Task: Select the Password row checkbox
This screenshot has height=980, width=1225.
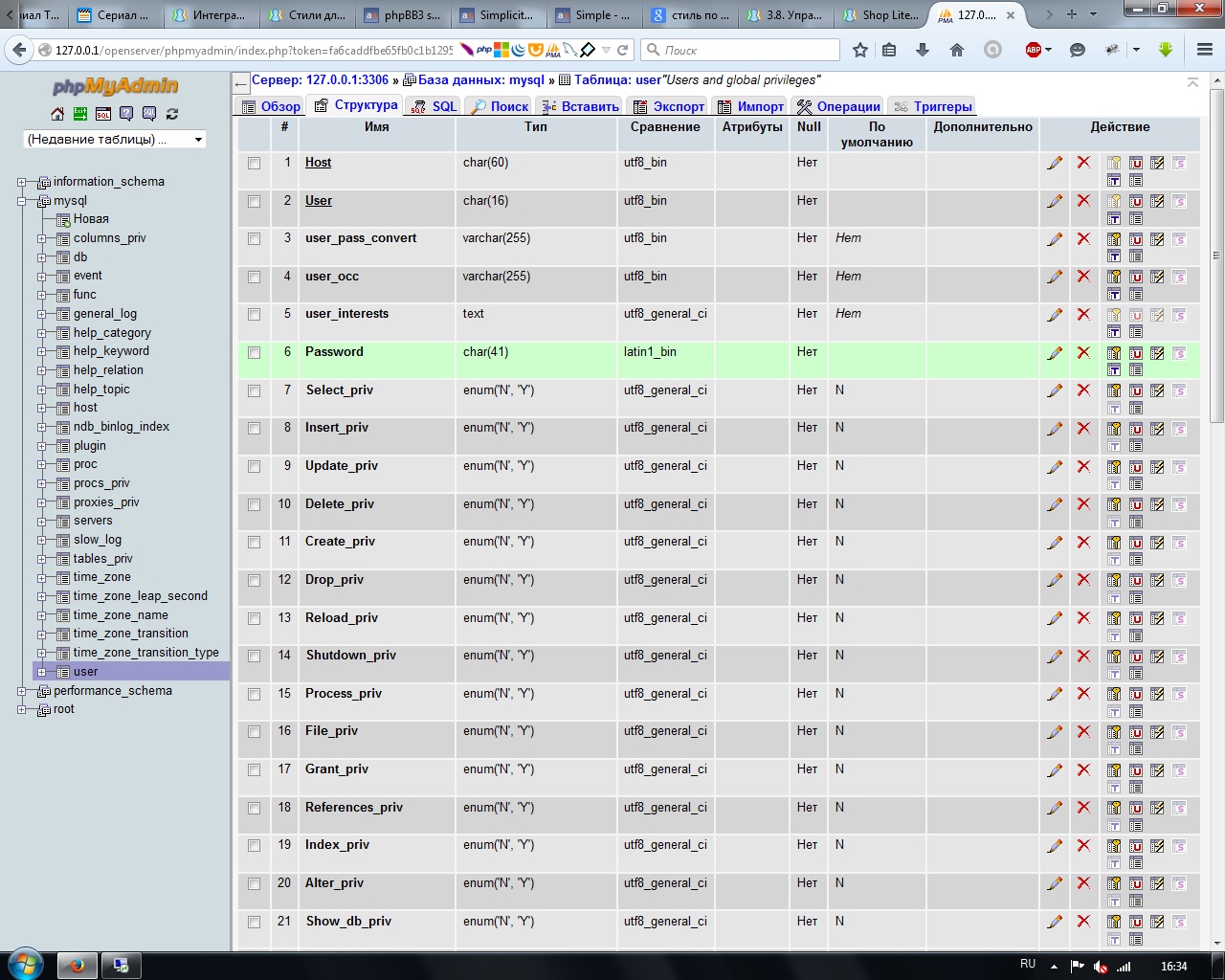Action: (254, 353)
